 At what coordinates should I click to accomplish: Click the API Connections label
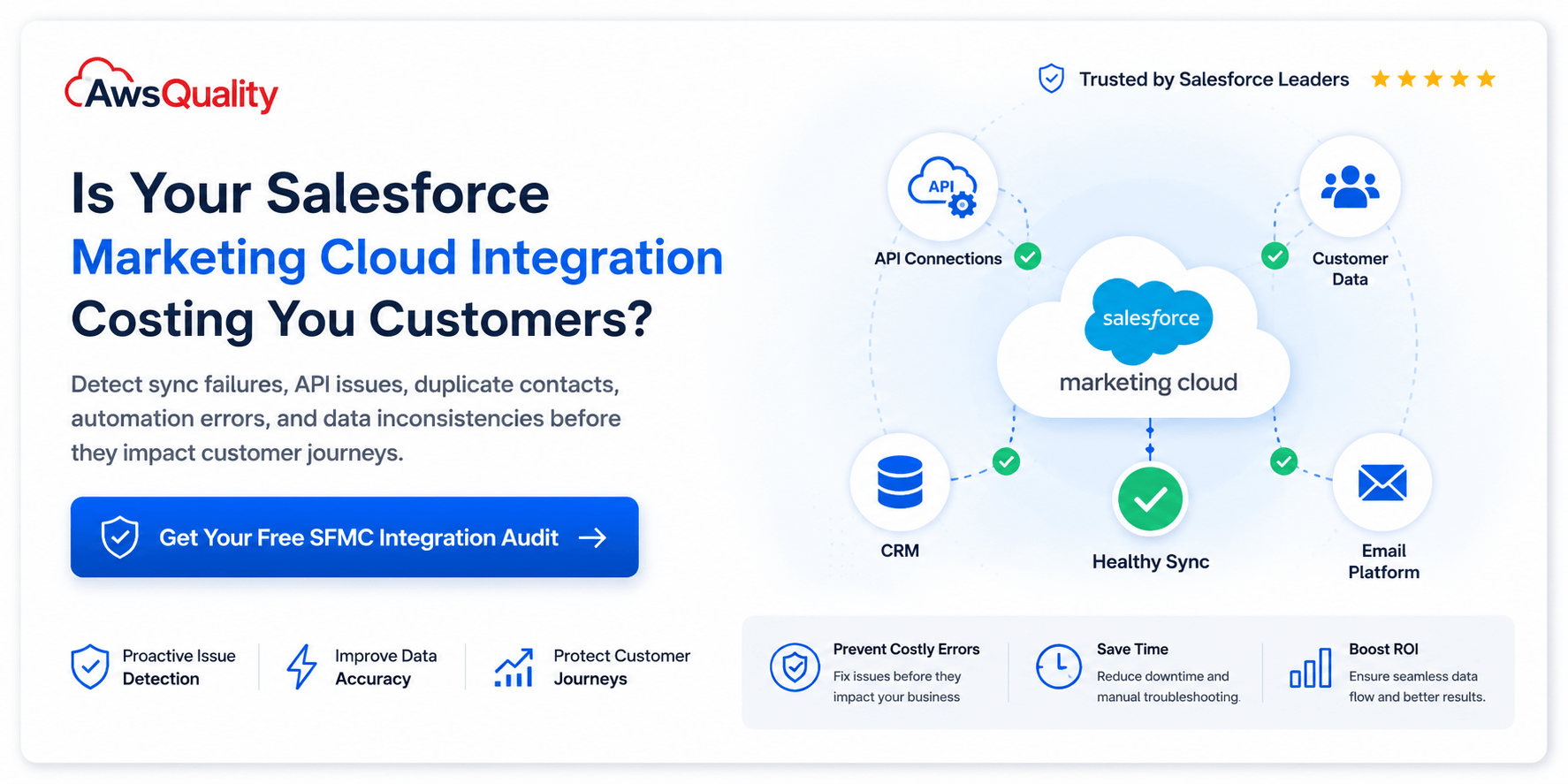point(938,259)
